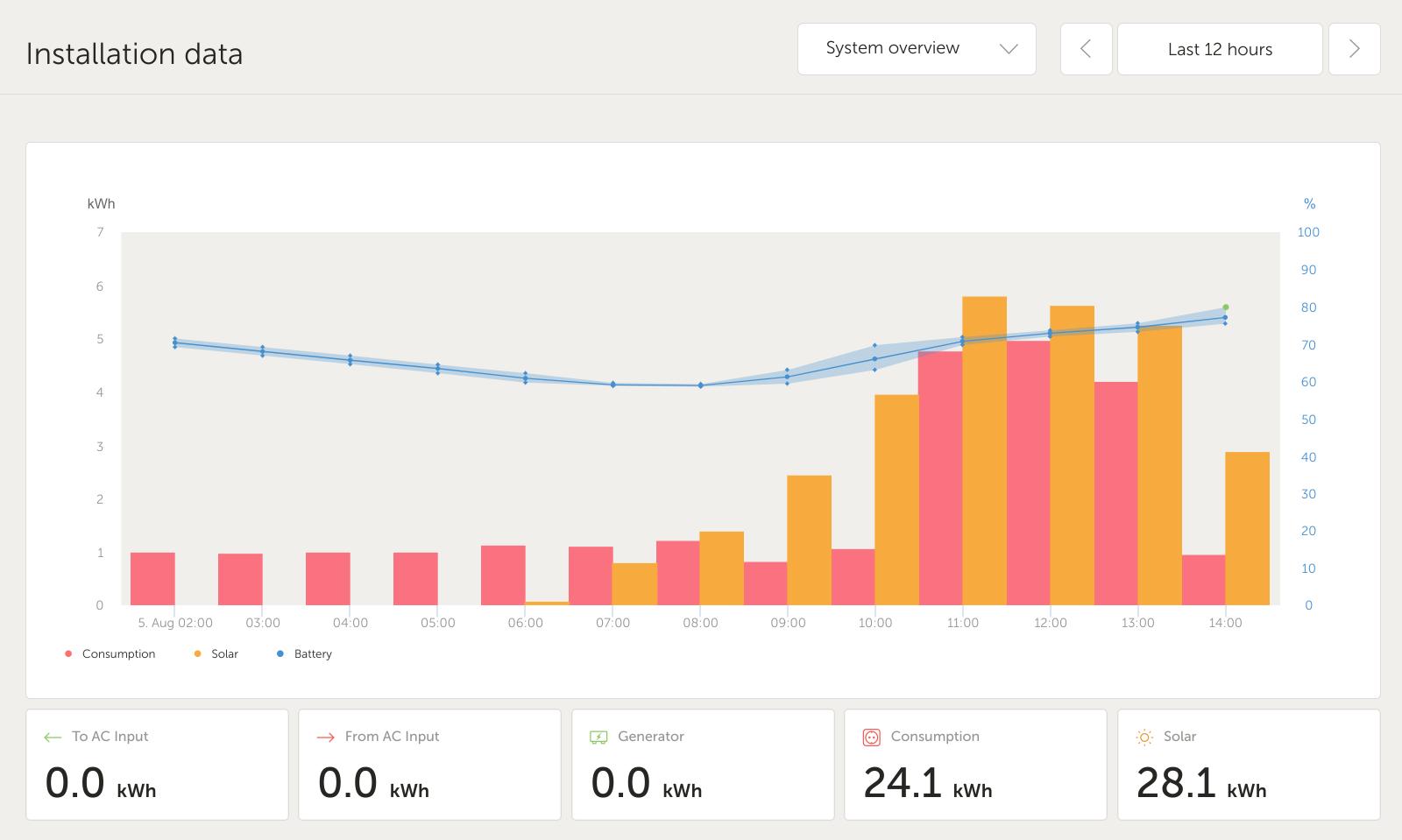
Task: Toggle Consumption series in chart legend
Action: coord(110,654)
